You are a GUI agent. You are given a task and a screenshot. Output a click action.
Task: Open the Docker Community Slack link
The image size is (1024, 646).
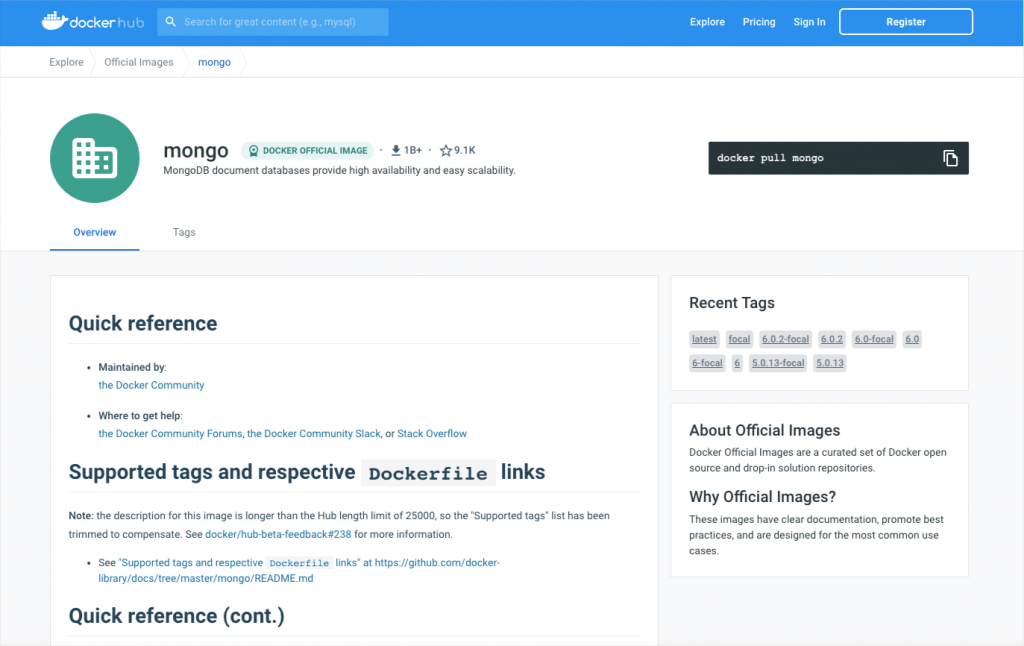[313, 434]
